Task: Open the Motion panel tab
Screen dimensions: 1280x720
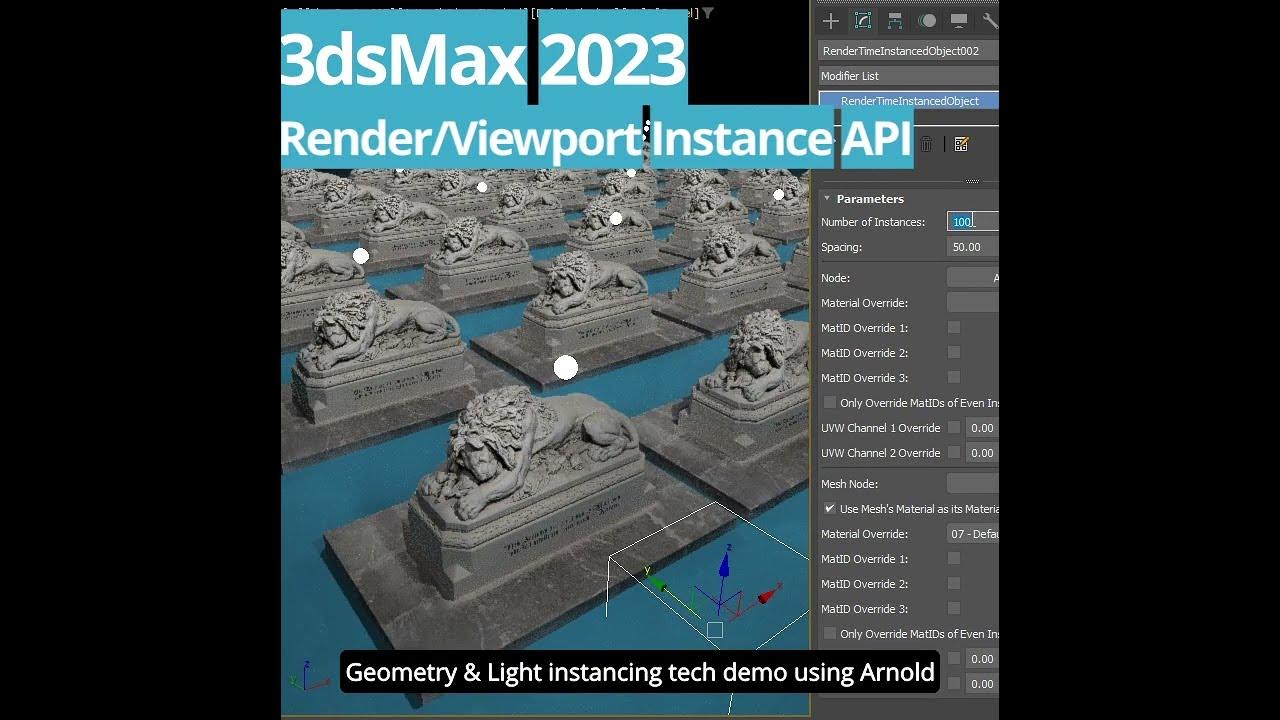Action: [928, 20]
